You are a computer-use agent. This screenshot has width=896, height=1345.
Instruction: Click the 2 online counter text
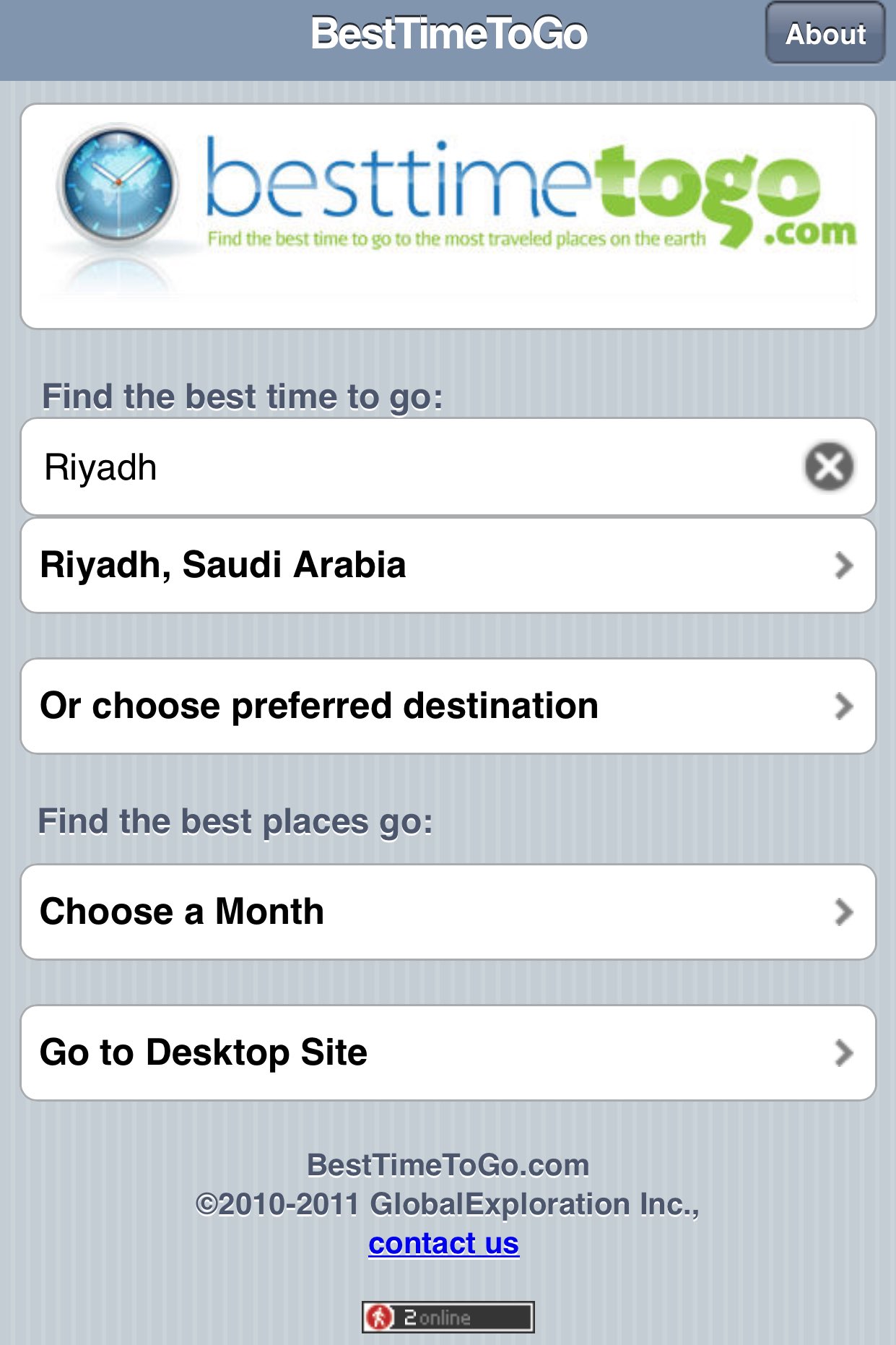[x=438, y=1318]
